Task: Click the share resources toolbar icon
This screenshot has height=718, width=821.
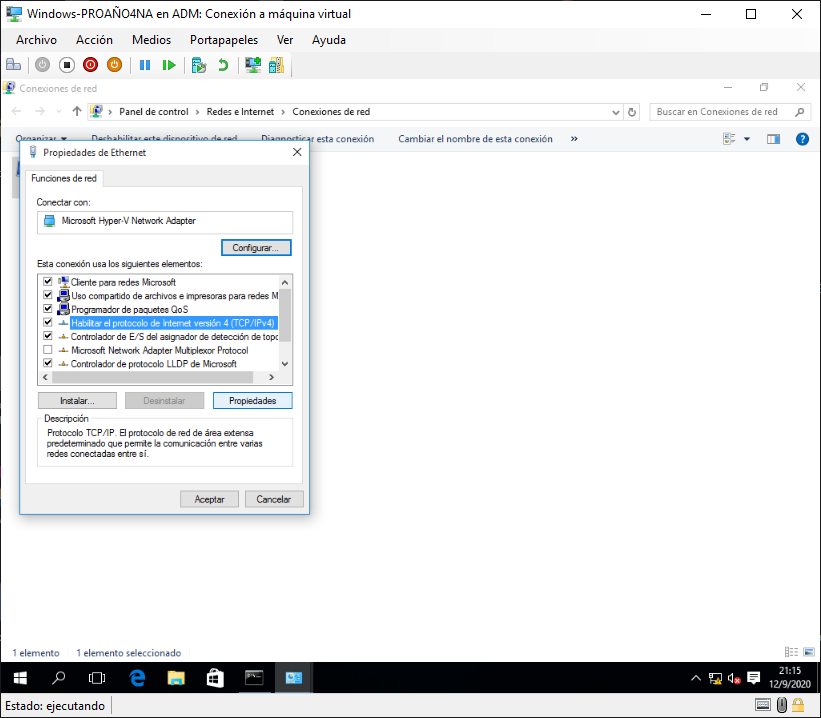Action: point(276,65)
